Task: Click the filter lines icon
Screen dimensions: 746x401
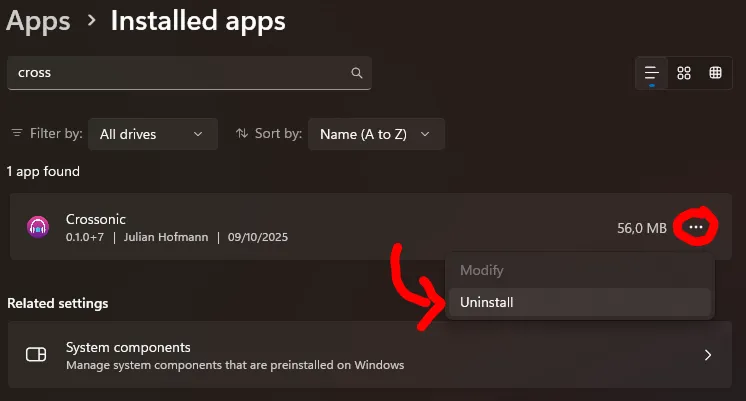Action: pyautogui.click(x=17, y=133)
